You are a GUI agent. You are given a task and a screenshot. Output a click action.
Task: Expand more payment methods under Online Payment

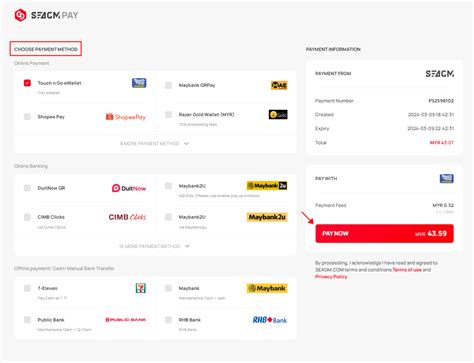tap(154, 144)
